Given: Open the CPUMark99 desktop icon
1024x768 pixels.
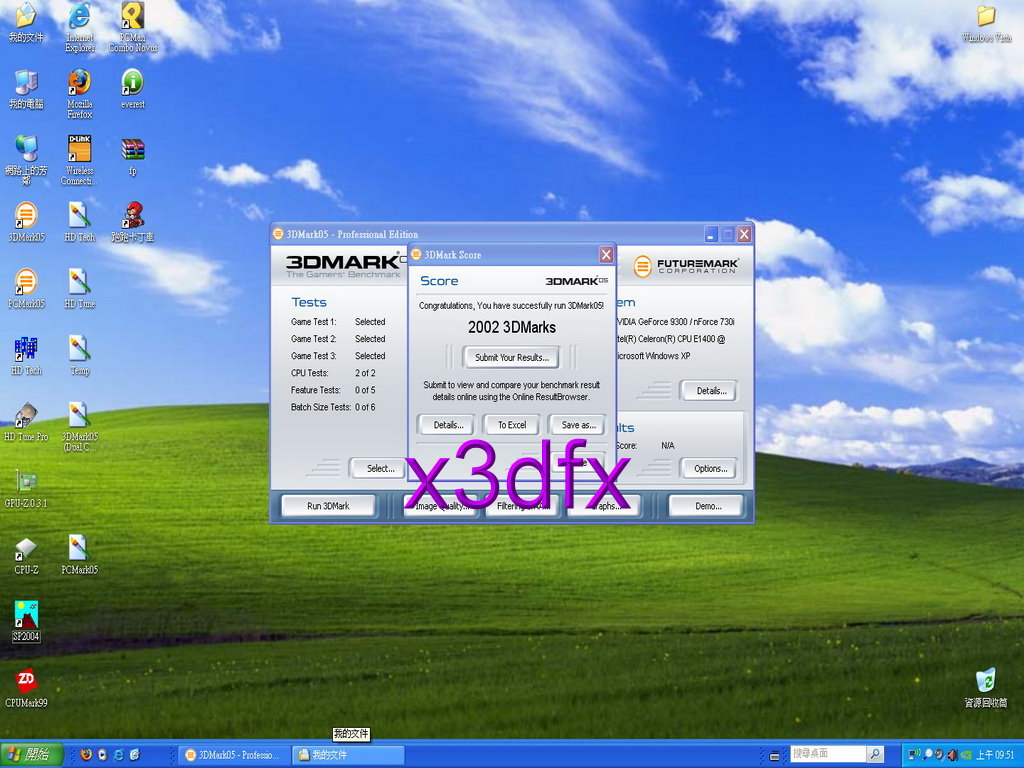Looking at the screenshot, I should (x=25, y=688).
